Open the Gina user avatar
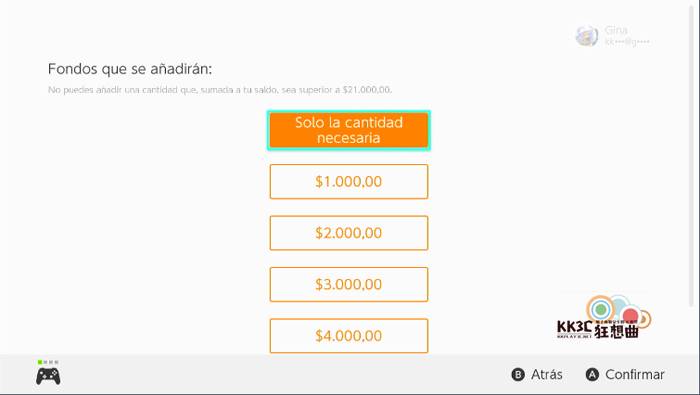 click(x=587, y=36)
